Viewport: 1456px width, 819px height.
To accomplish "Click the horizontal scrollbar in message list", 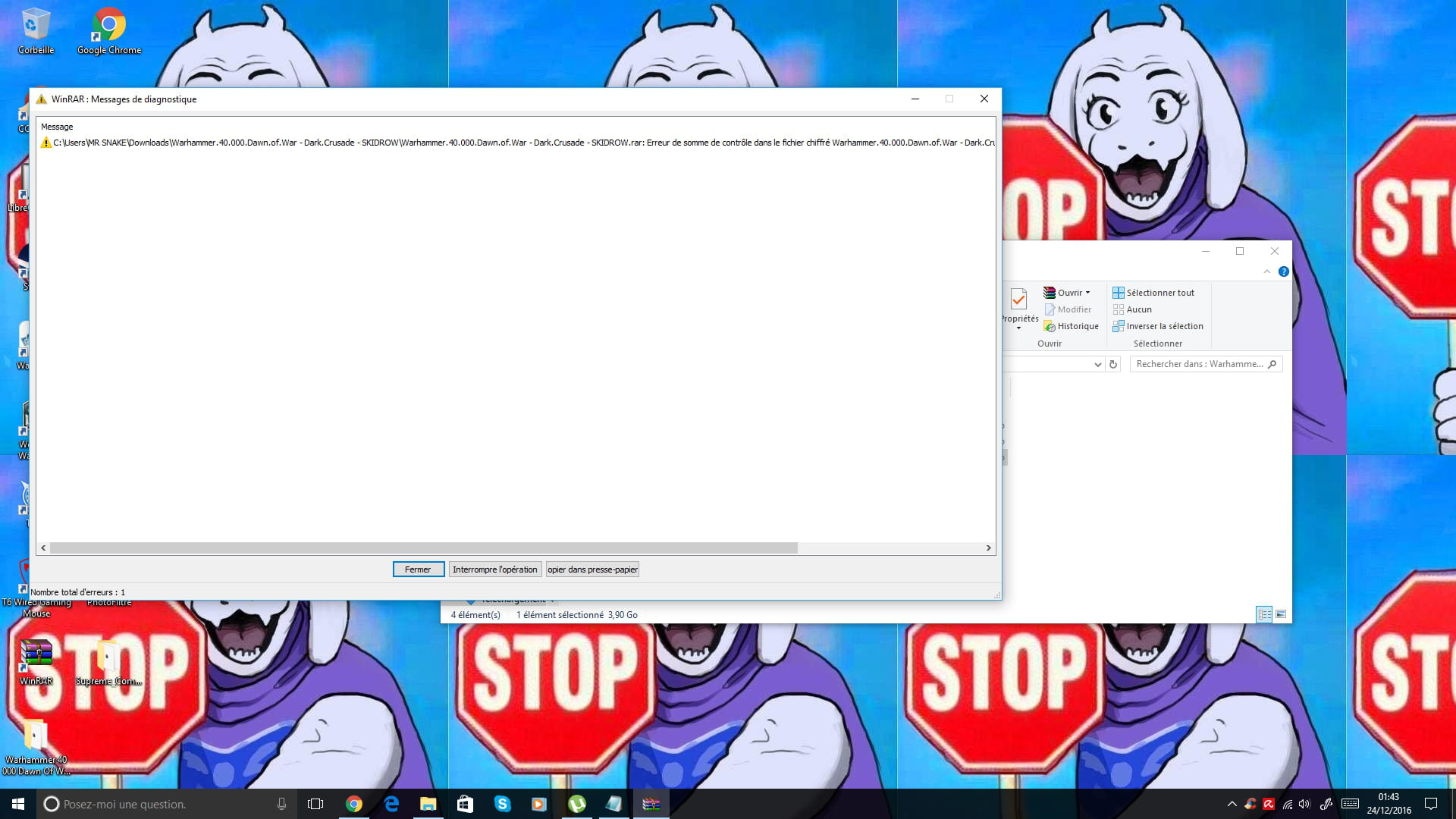I will (423, 548).
